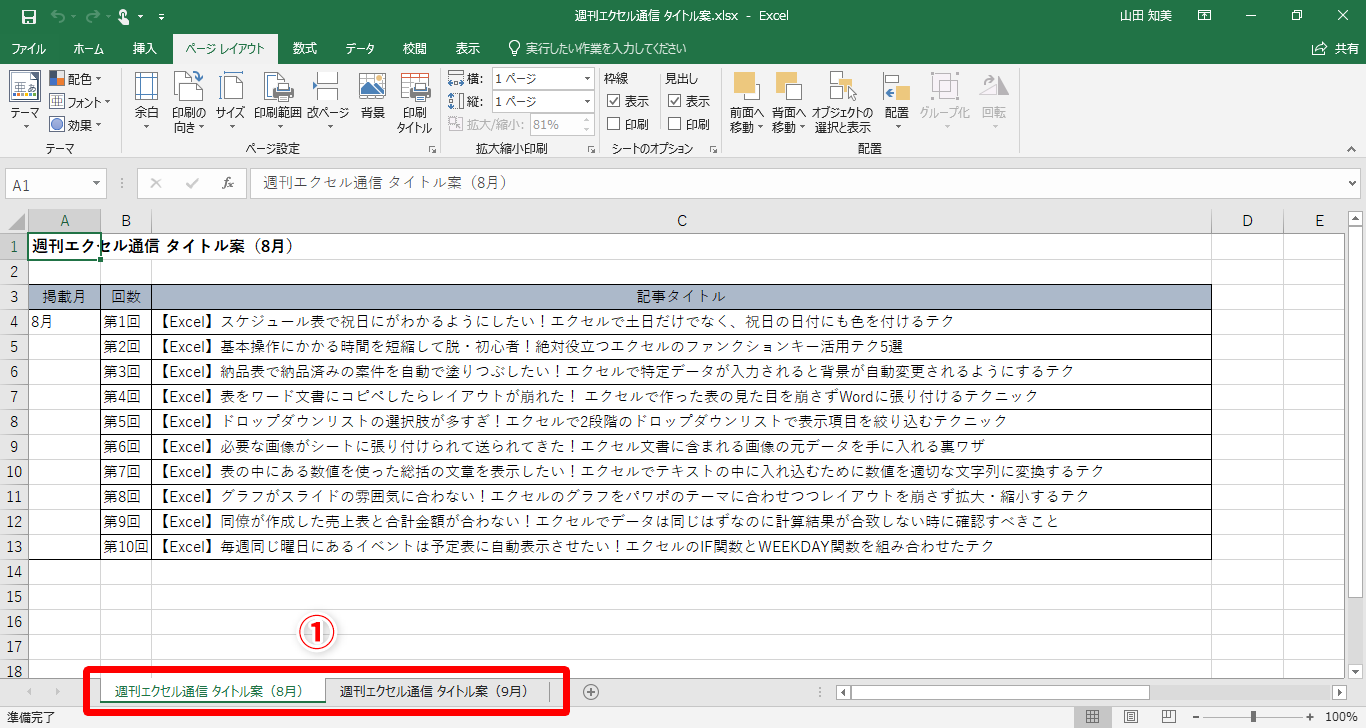Click the Save icon in quick access toolbar
Viewport: 1366px width, 728px height.
click(28, 16)
